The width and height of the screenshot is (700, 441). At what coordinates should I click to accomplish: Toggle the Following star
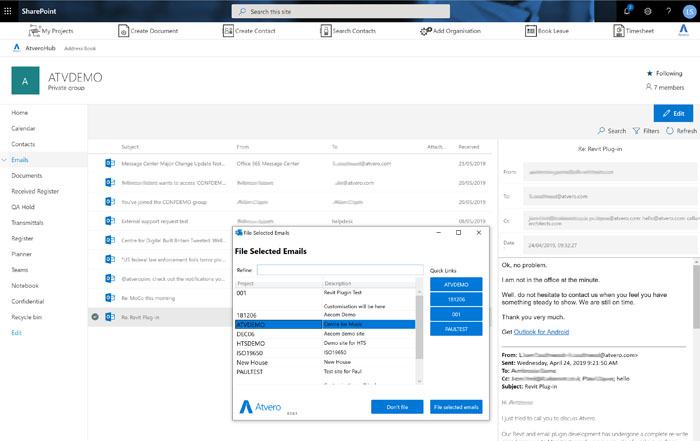(x=650, y=73)
